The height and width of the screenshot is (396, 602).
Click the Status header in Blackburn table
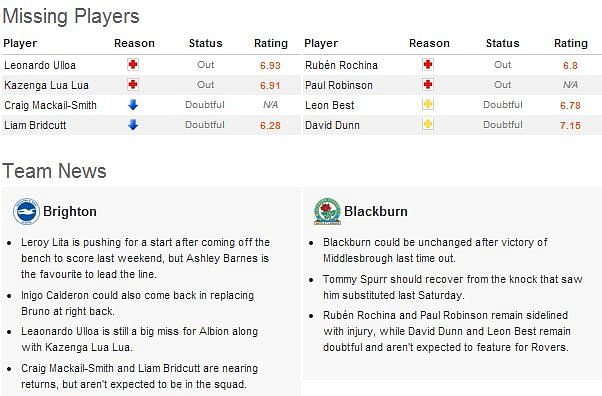pos(503,43)
